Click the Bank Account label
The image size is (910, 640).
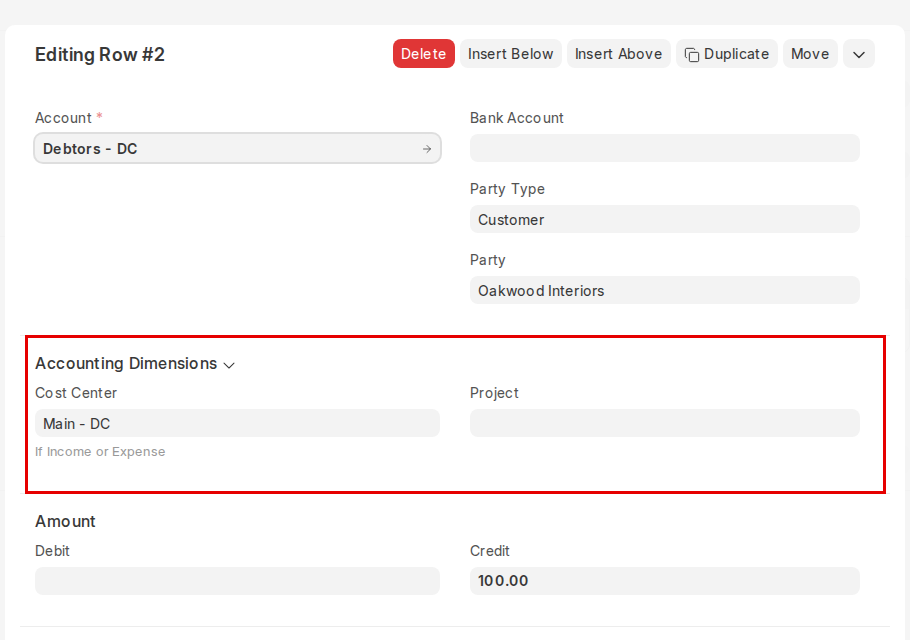click(517, 118)
